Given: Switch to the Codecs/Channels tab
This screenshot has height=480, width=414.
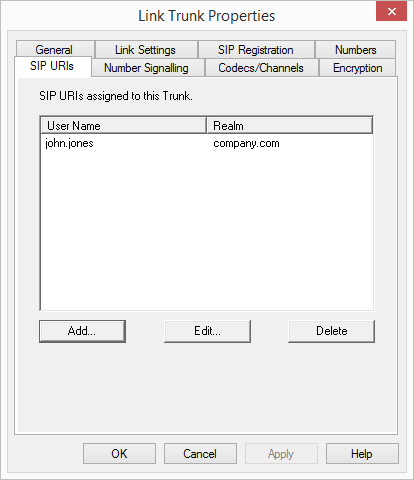Looking at the screenshot, I should [261, 68].
